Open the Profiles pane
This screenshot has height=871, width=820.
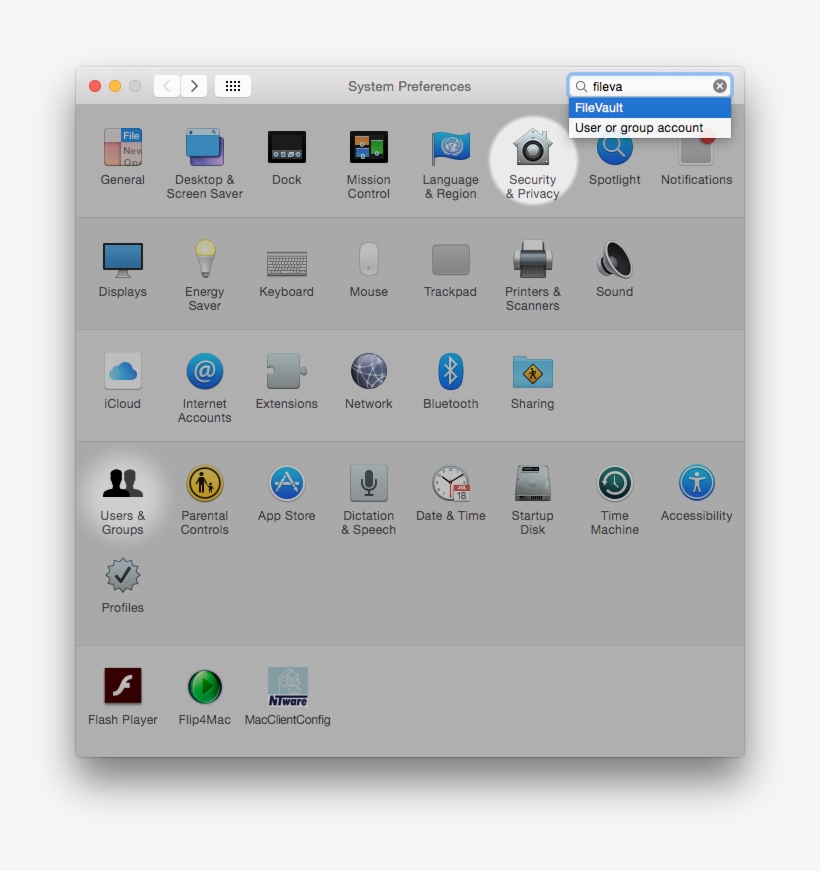click(x=122, y=578)
